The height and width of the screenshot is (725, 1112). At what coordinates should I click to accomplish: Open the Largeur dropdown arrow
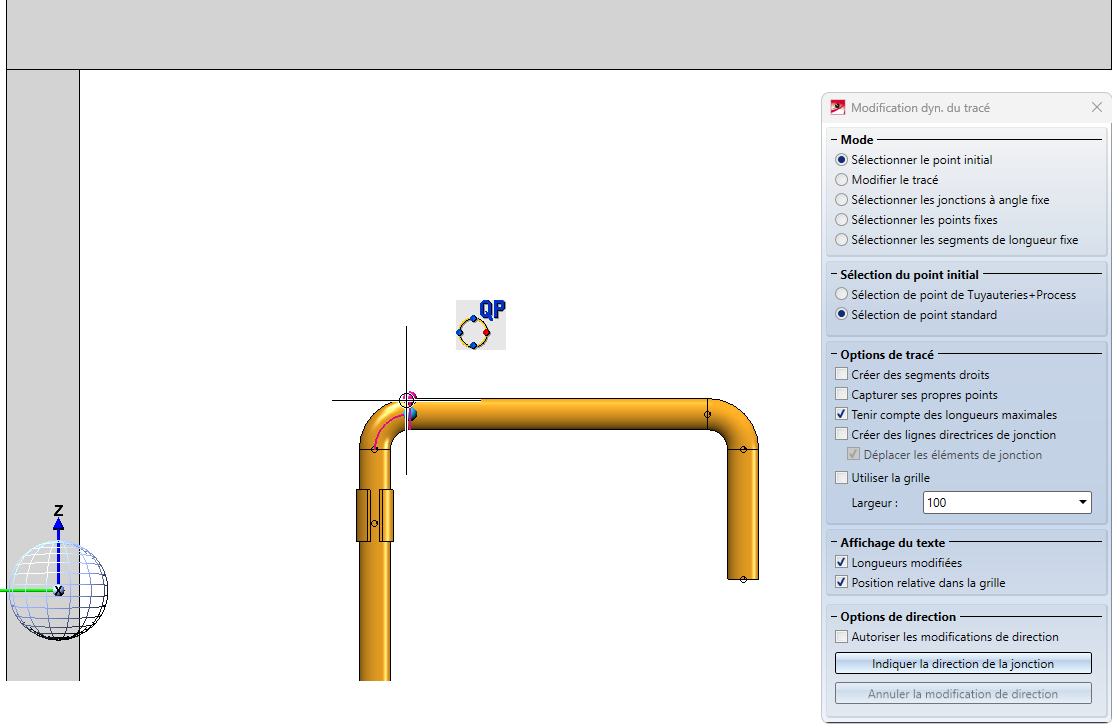click(1083, 503)
